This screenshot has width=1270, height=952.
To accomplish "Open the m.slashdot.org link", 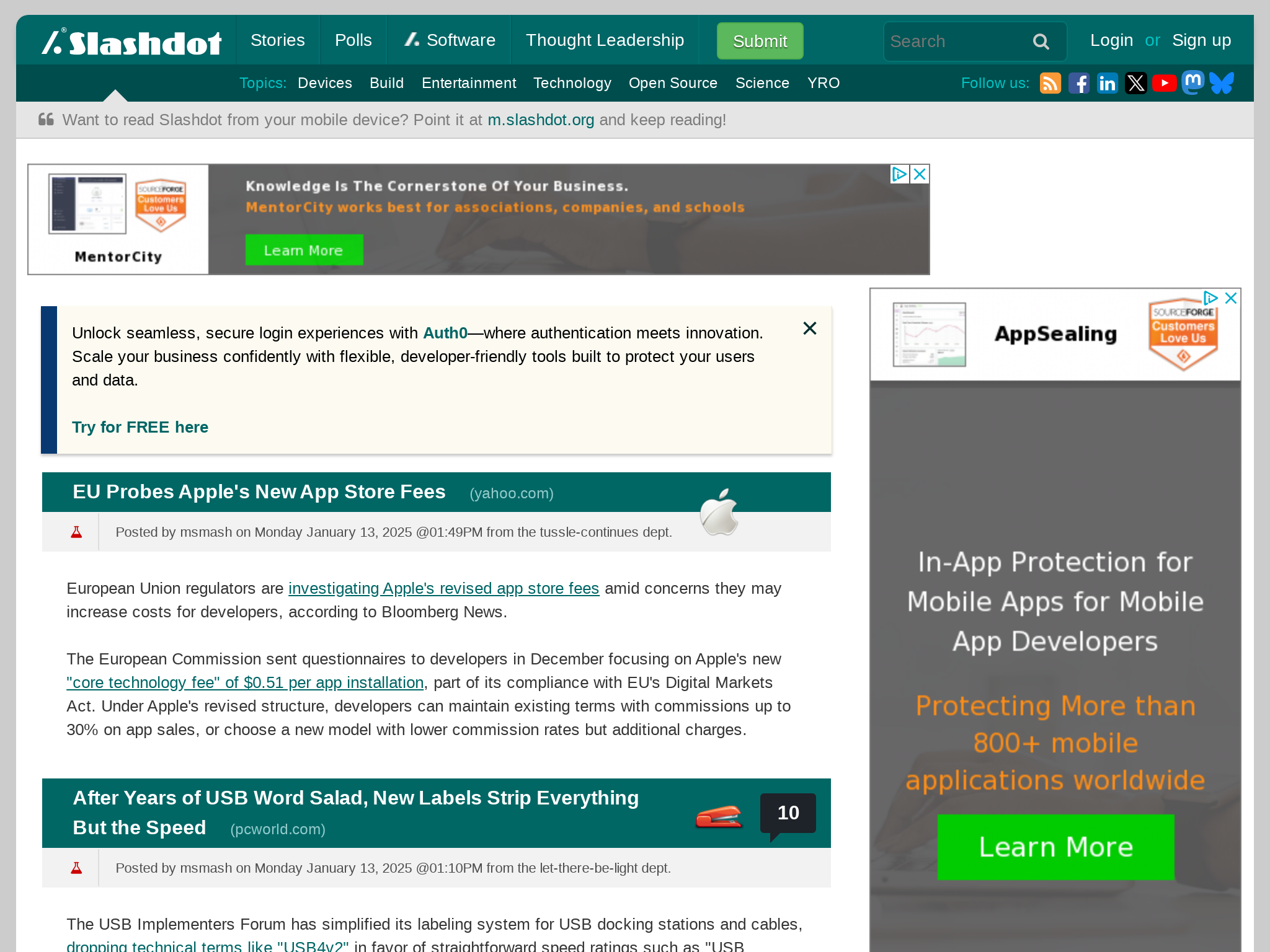I will pyautogui.click(x=540, y=120).
